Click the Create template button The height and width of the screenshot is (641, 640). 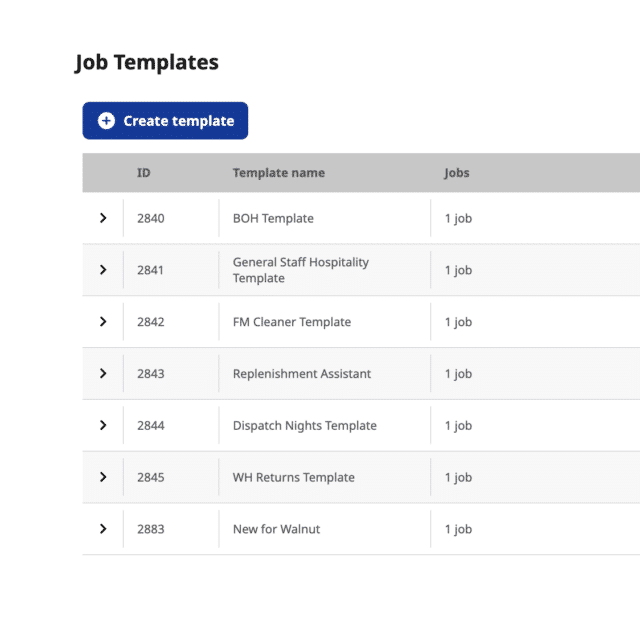165,121
